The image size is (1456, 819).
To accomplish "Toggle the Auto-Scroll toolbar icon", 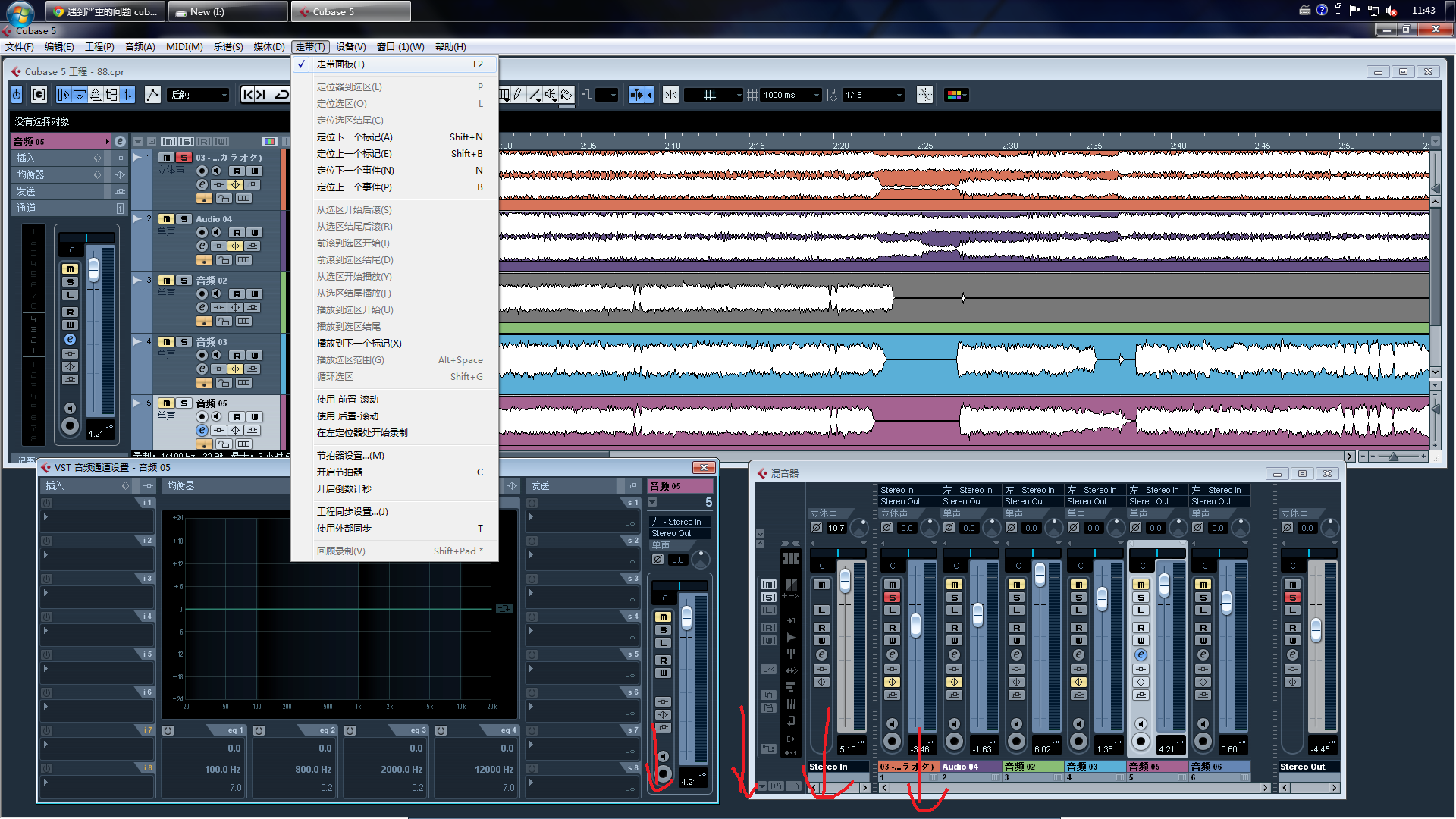I will click(637, 95).
